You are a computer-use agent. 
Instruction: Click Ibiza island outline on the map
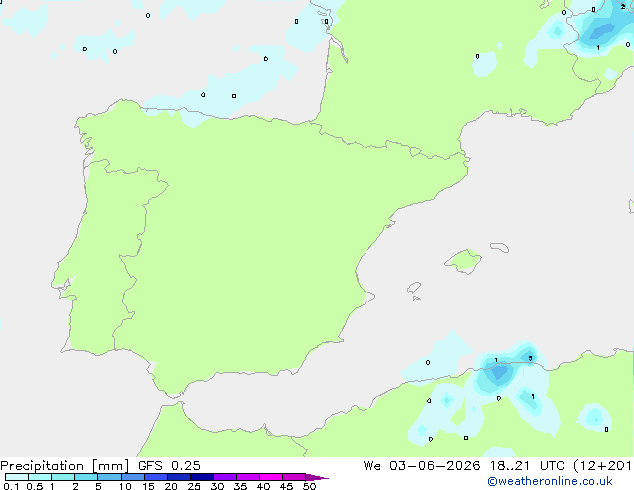tap(414, 288)
